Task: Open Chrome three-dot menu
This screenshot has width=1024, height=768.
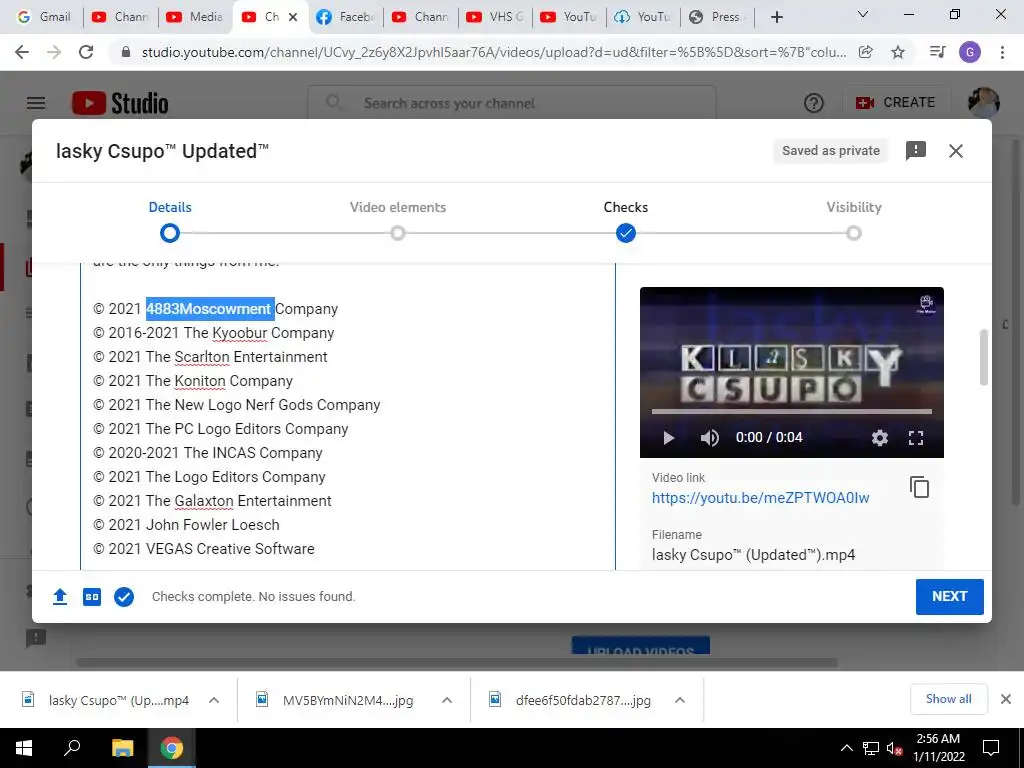Action: [1002, 52]
